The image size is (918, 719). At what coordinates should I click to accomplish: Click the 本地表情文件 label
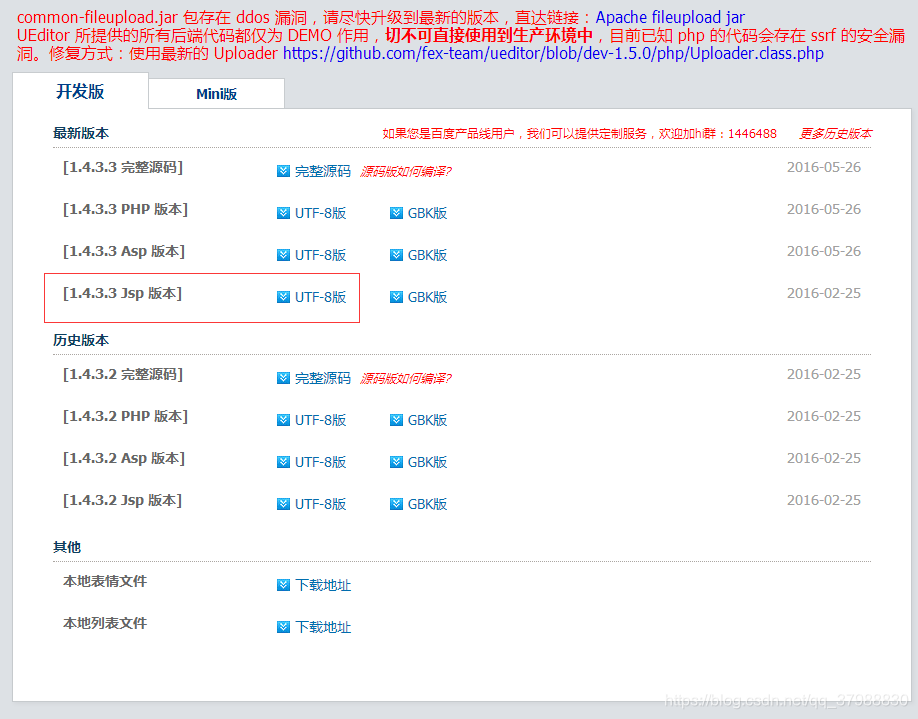click(105, 581)
